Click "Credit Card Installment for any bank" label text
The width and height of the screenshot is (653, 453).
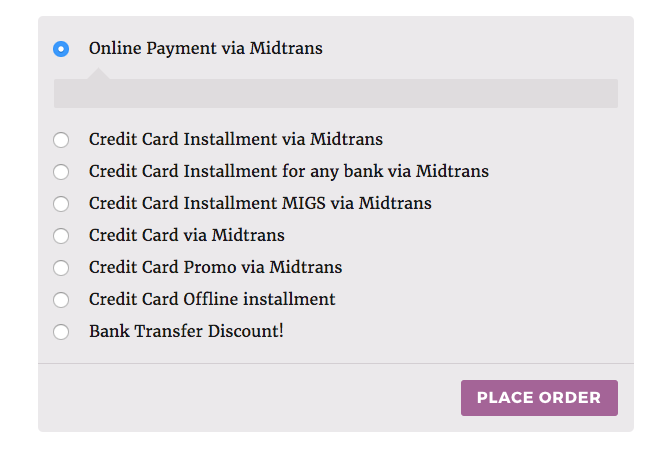coord(288,172)
